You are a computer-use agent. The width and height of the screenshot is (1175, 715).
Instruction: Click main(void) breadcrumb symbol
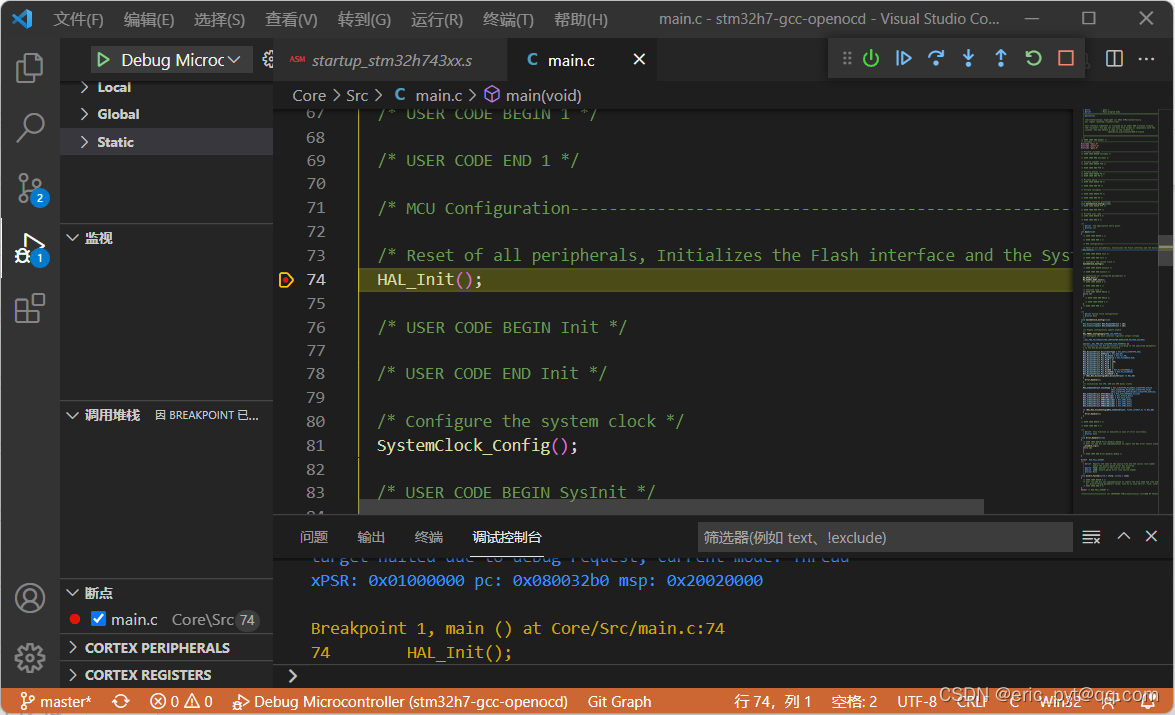click(533, 95)
